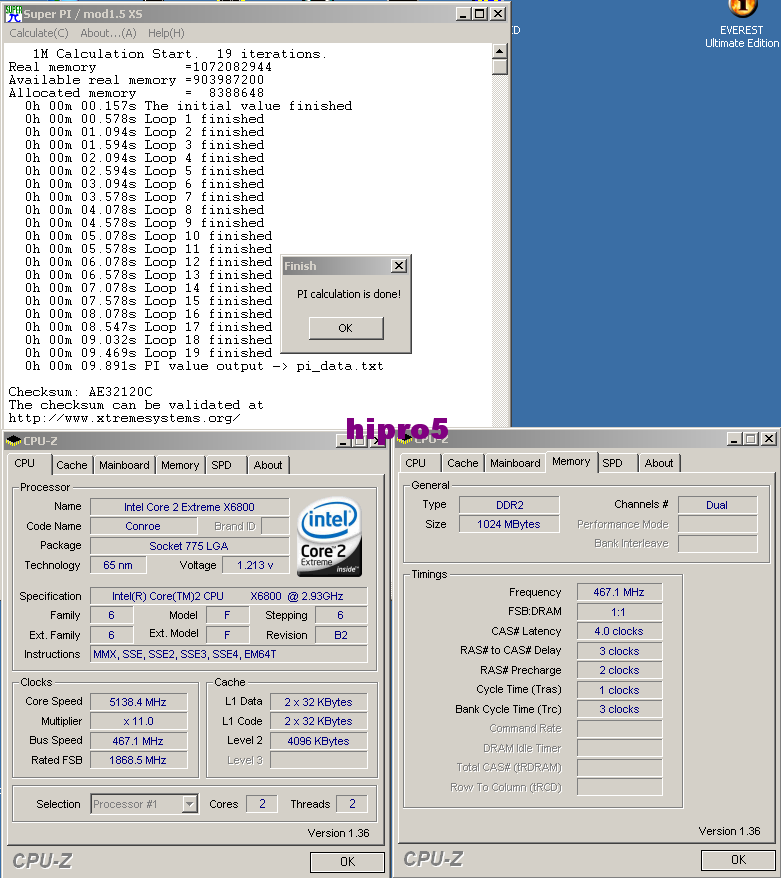
Task: Click the Core Speed value 5138.4 MHz
Action: 138,702
